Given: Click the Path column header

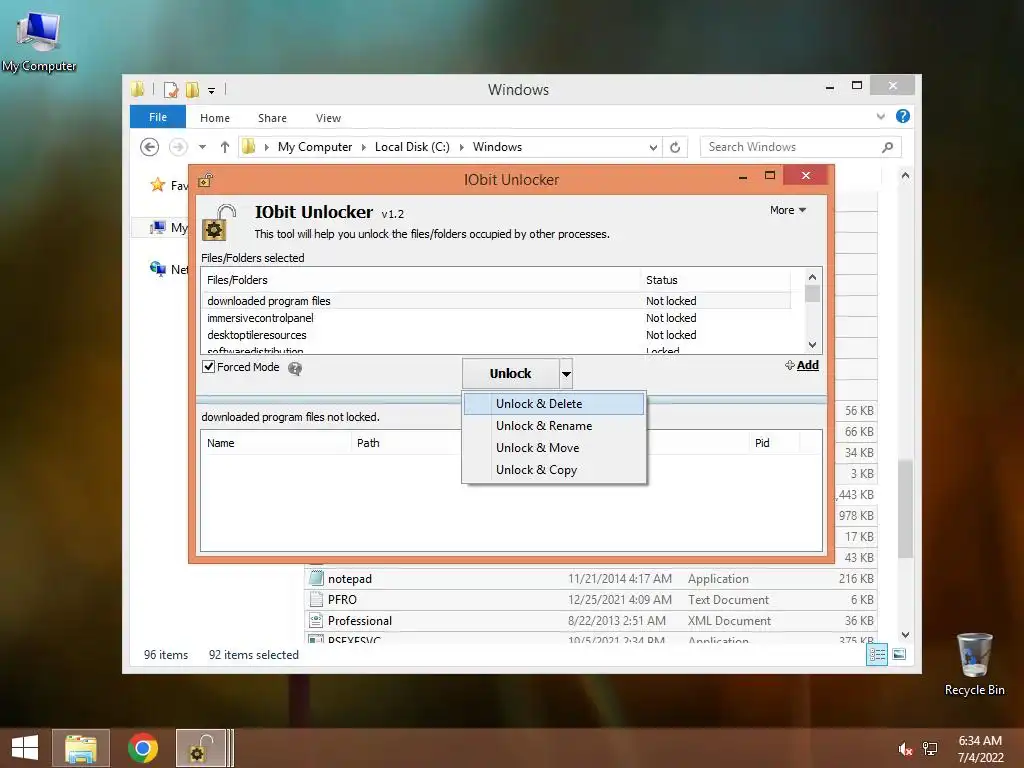Looking at the screenshot, I should coord(407,443).
